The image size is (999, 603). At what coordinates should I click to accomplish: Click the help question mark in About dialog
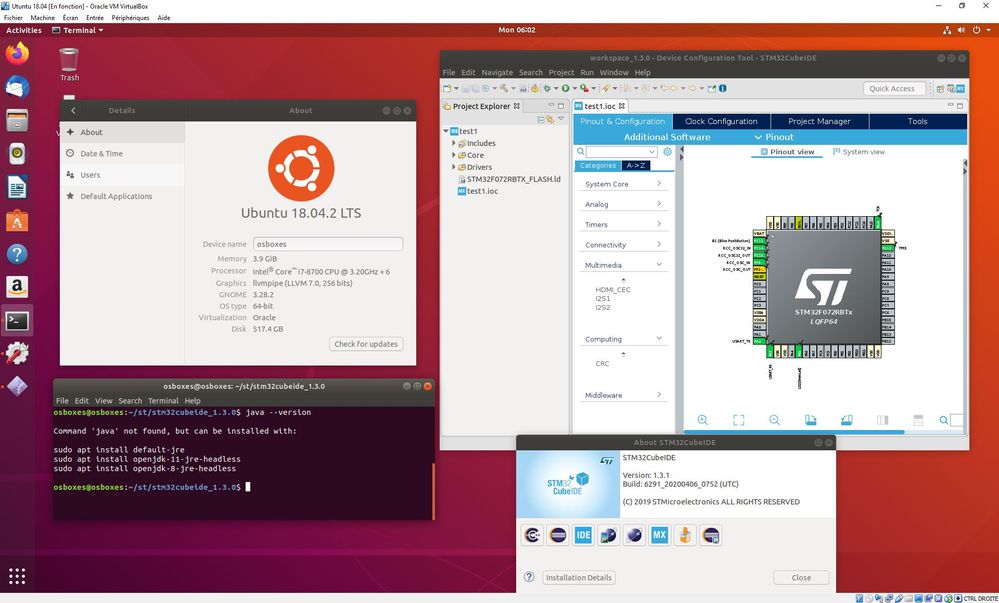point(529,577)
